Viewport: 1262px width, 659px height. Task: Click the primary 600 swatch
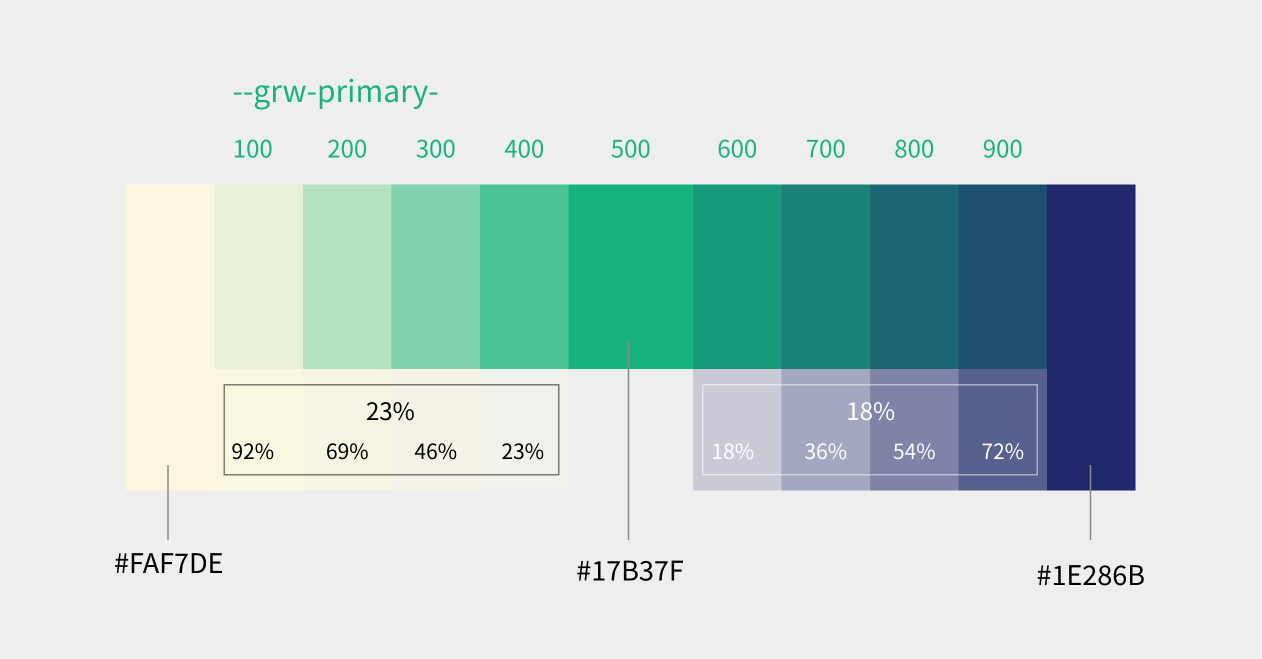pos(737,276)
